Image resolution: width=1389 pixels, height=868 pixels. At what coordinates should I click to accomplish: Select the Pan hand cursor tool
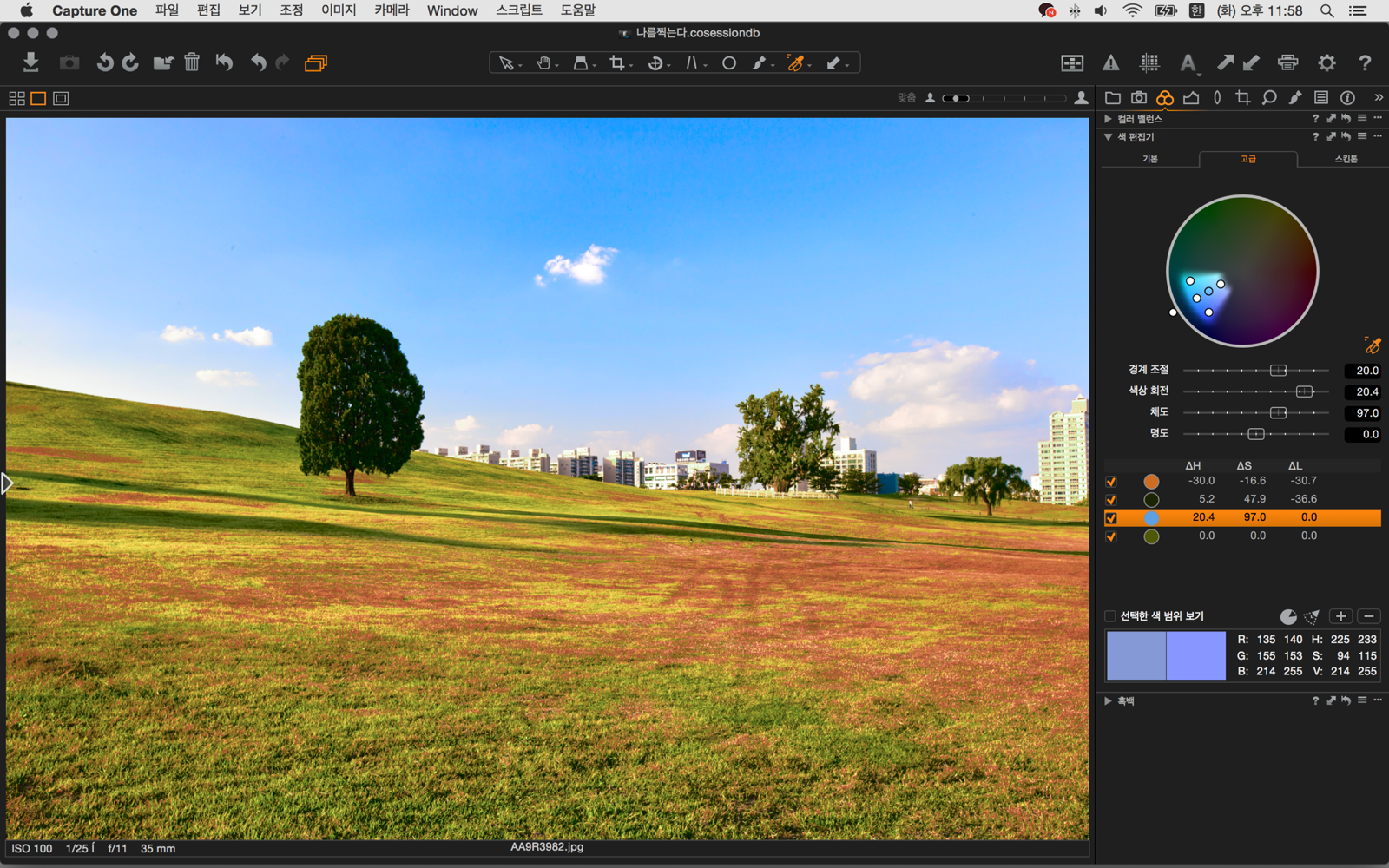pos(543,62)
